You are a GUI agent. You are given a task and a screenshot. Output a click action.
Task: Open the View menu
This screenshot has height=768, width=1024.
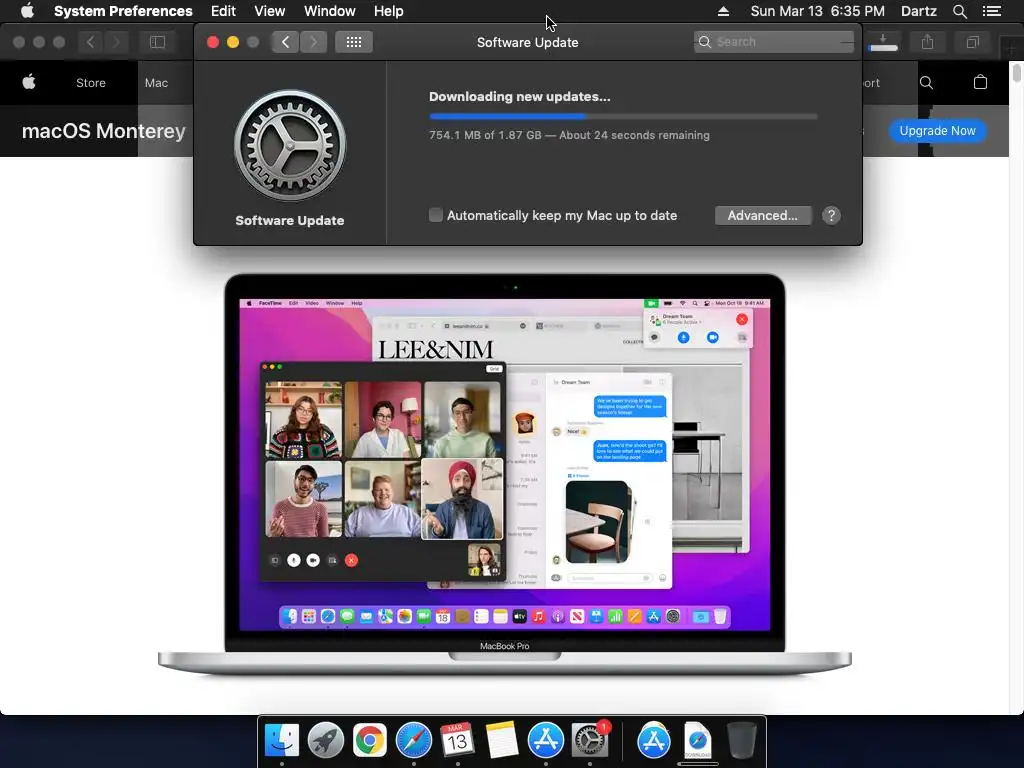pyautogui.click(x=270, y=11)
